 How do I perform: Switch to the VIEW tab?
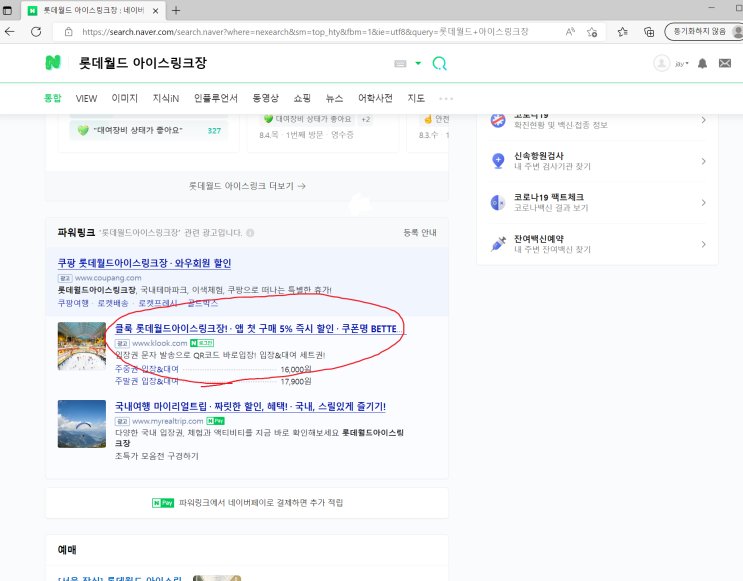click(86, 98)
